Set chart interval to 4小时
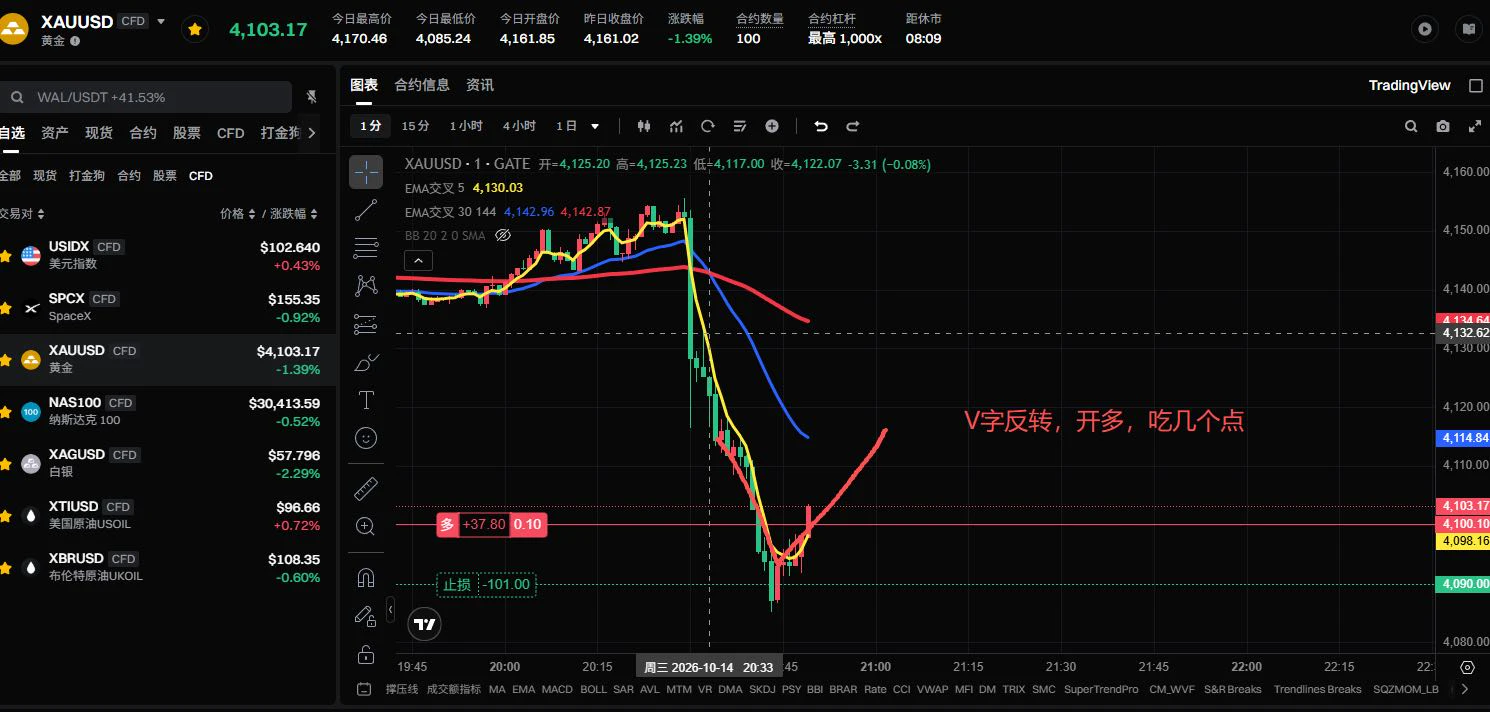The height and width of the screenshot is (712, 1490). pos(519,126)
